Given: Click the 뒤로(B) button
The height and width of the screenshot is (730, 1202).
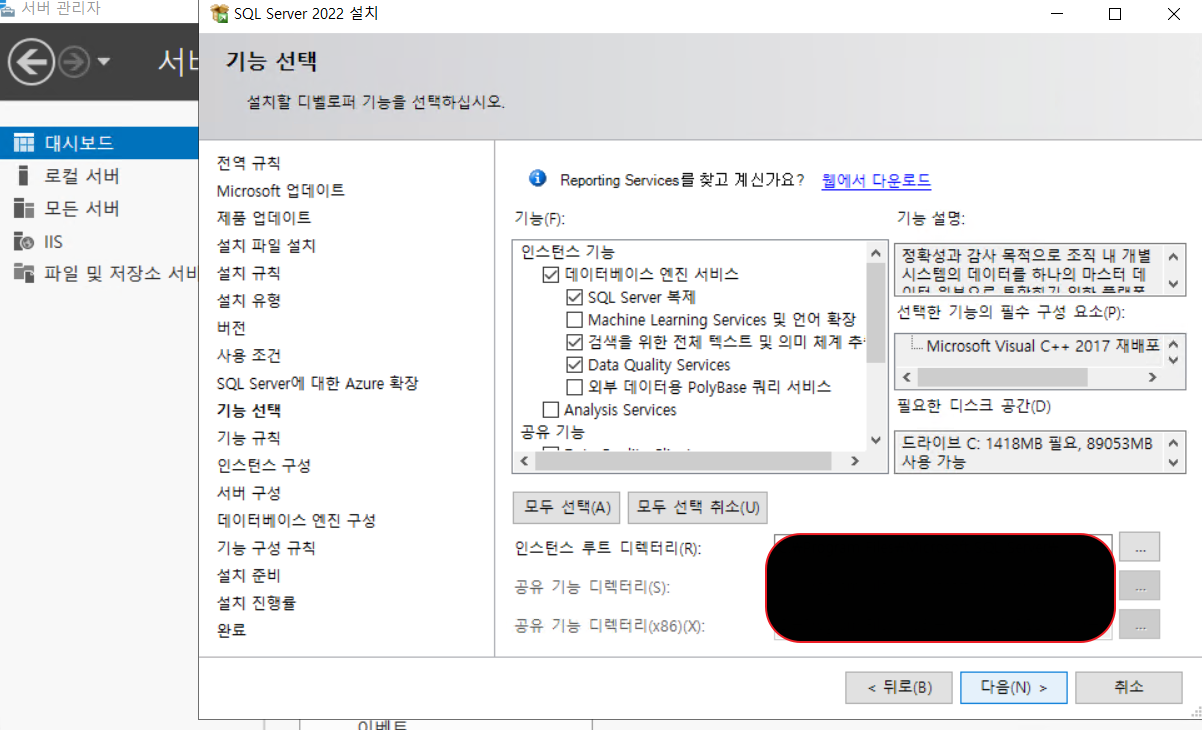Looking at the screenshot, I should (x=898, y=687).
